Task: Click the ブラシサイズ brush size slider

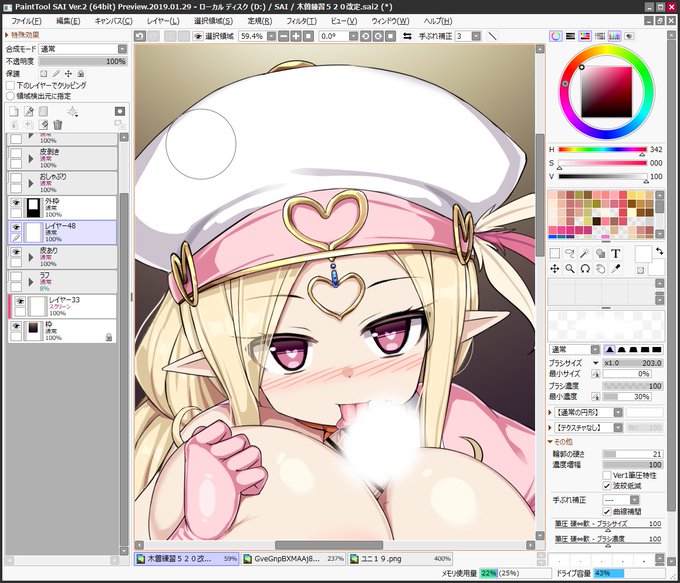Action: click(x=633, y=363)
